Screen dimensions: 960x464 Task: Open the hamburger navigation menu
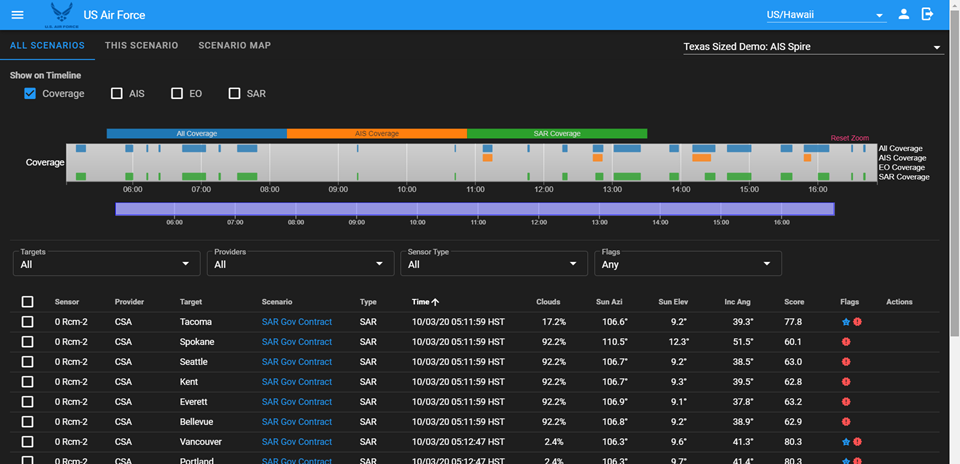(17, 15)
